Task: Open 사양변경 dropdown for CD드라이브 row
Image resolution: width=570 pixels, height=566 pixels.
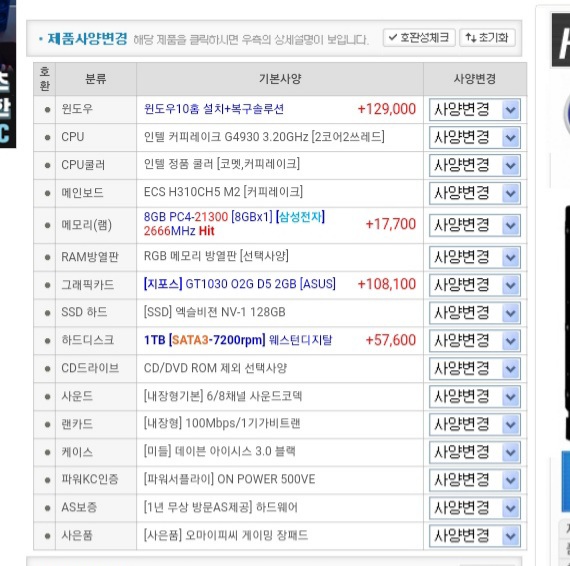Action: tap(475, 369)
